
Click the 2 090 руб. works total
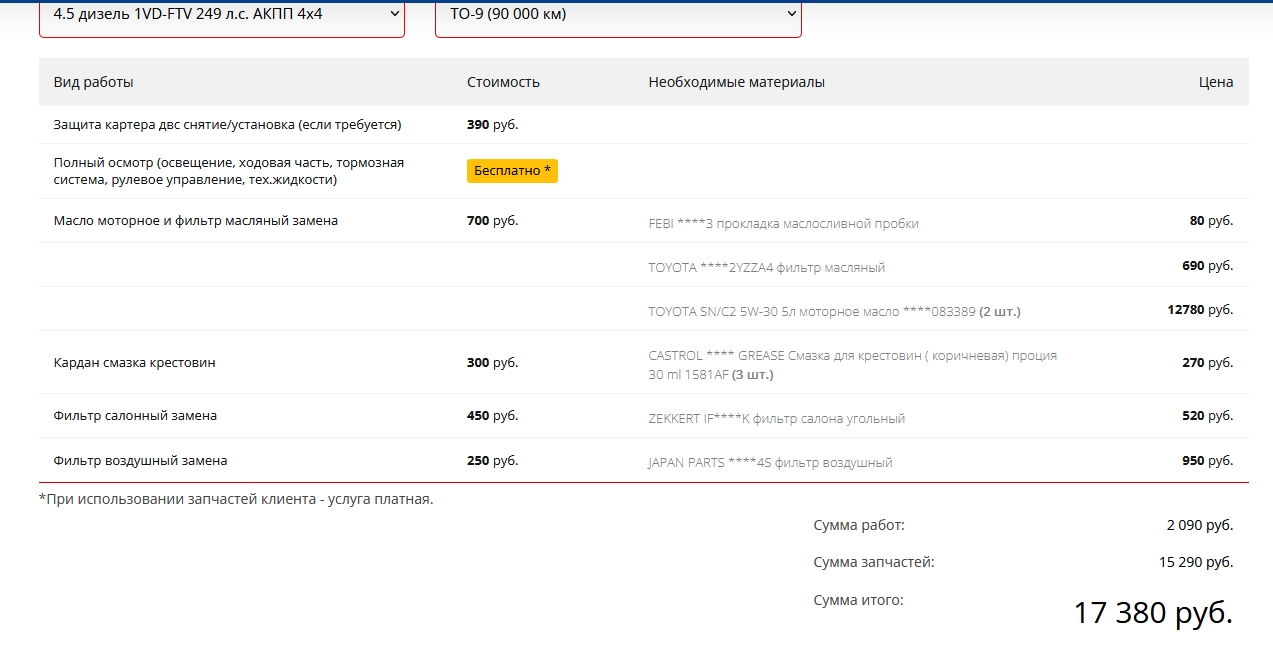pos(1200,525)
